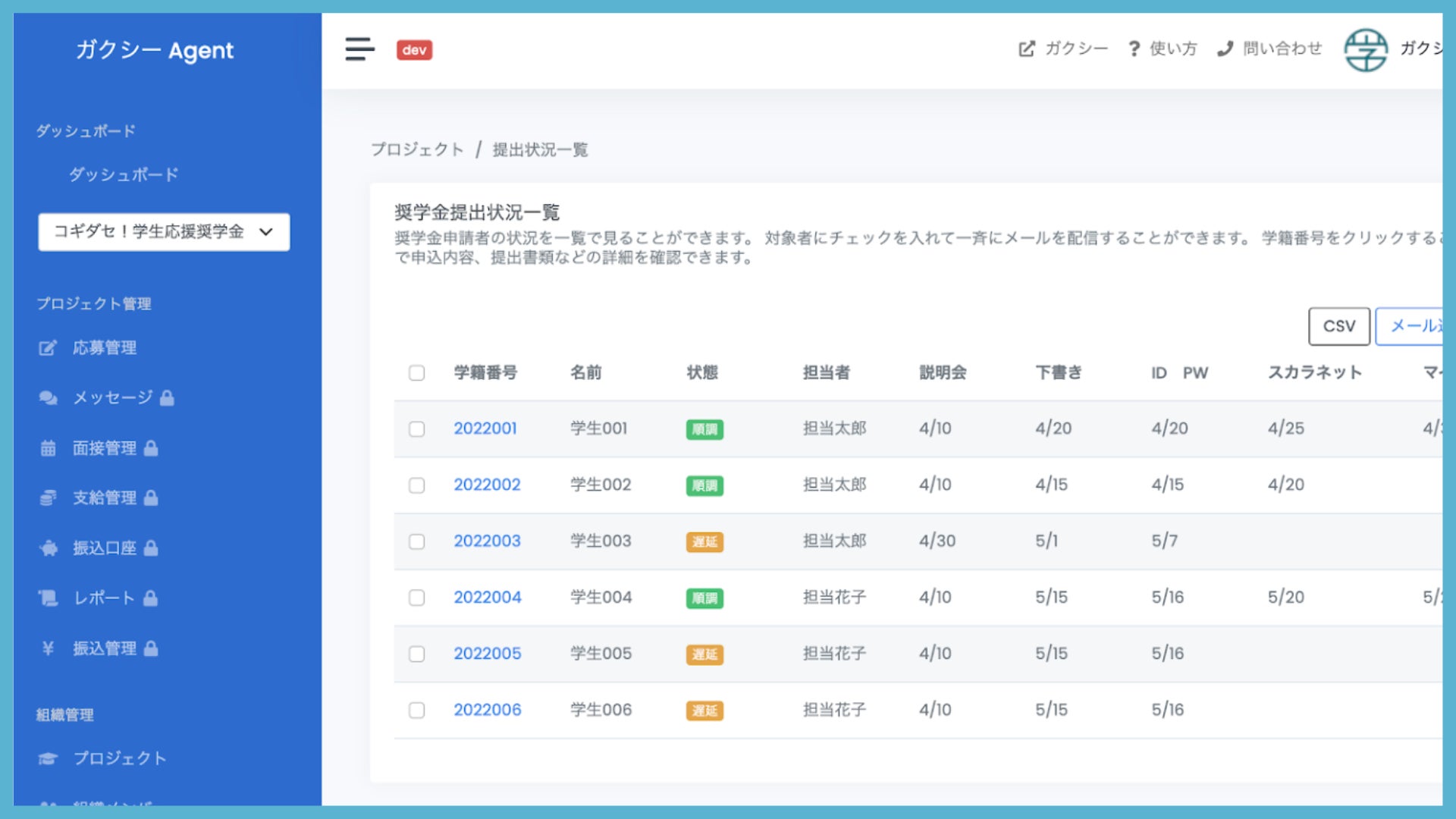Click the メッセージ chat bubble icon
This screenshot has width=1456, height=819.
click(x=48, y=398)
